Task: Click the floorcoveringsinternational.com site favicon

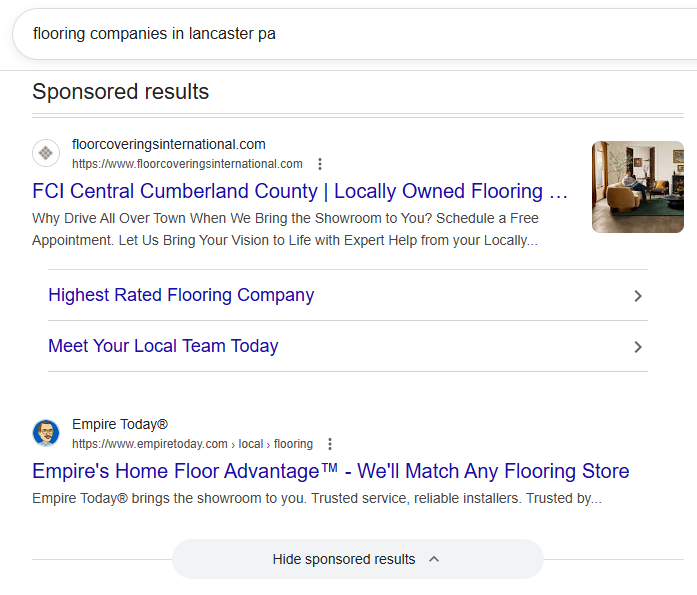Action: coord(46,154)
